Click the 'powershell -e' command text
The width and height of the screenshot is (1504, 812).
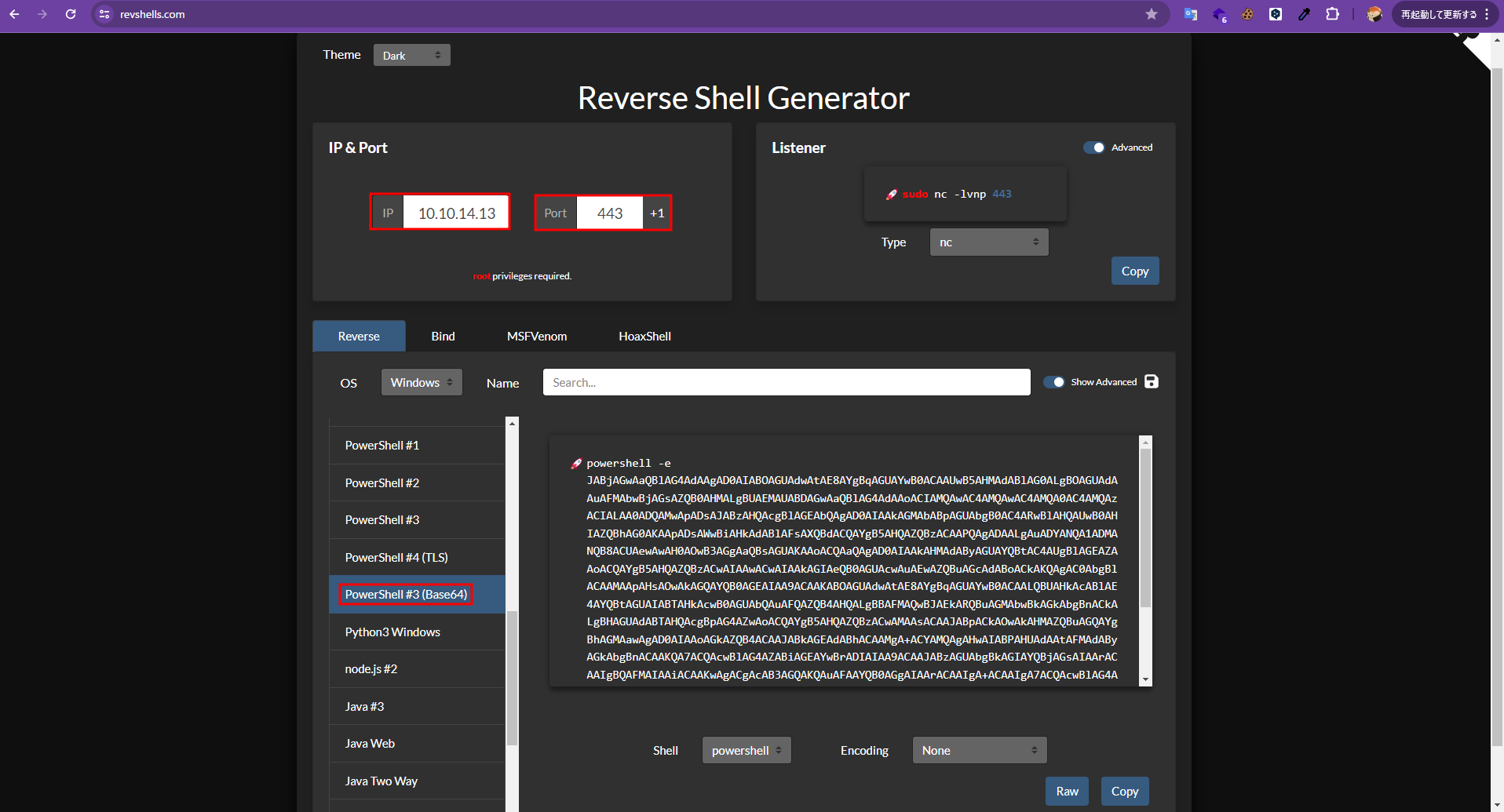(629, 463)
